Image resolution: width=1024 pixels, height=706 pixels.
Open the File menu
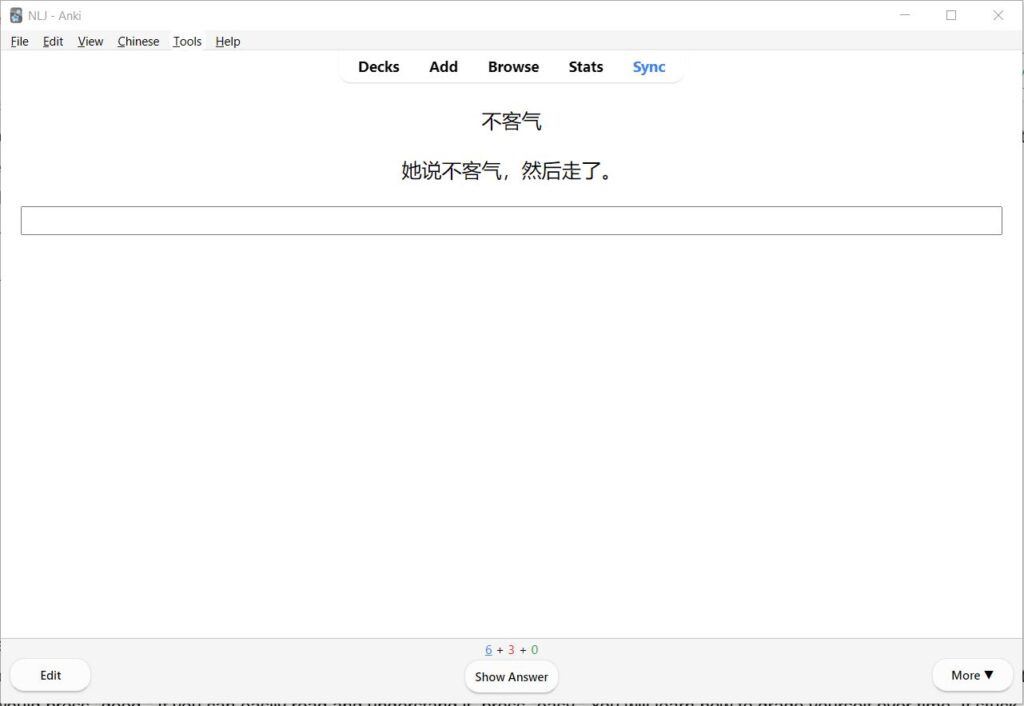coord(19,41)
